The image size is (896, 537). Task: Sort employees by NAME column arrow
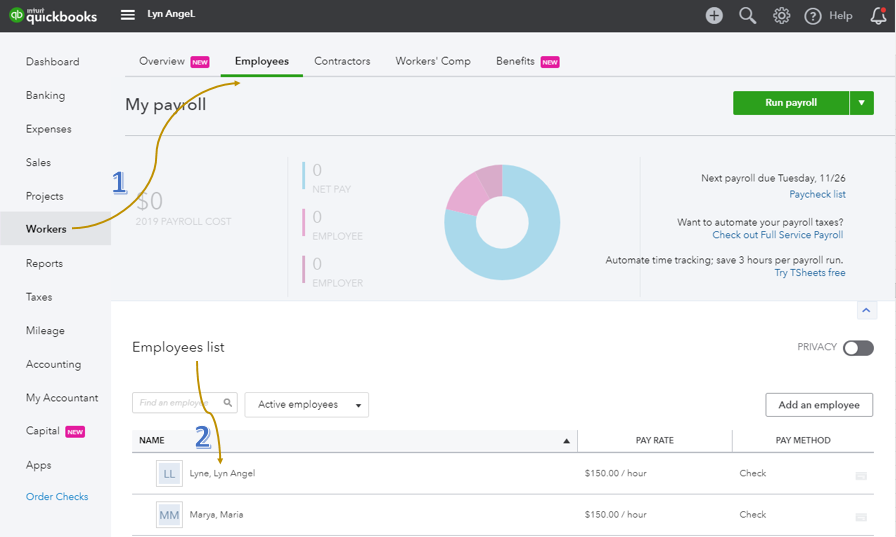pyautogui.click(x=566, y=440)
